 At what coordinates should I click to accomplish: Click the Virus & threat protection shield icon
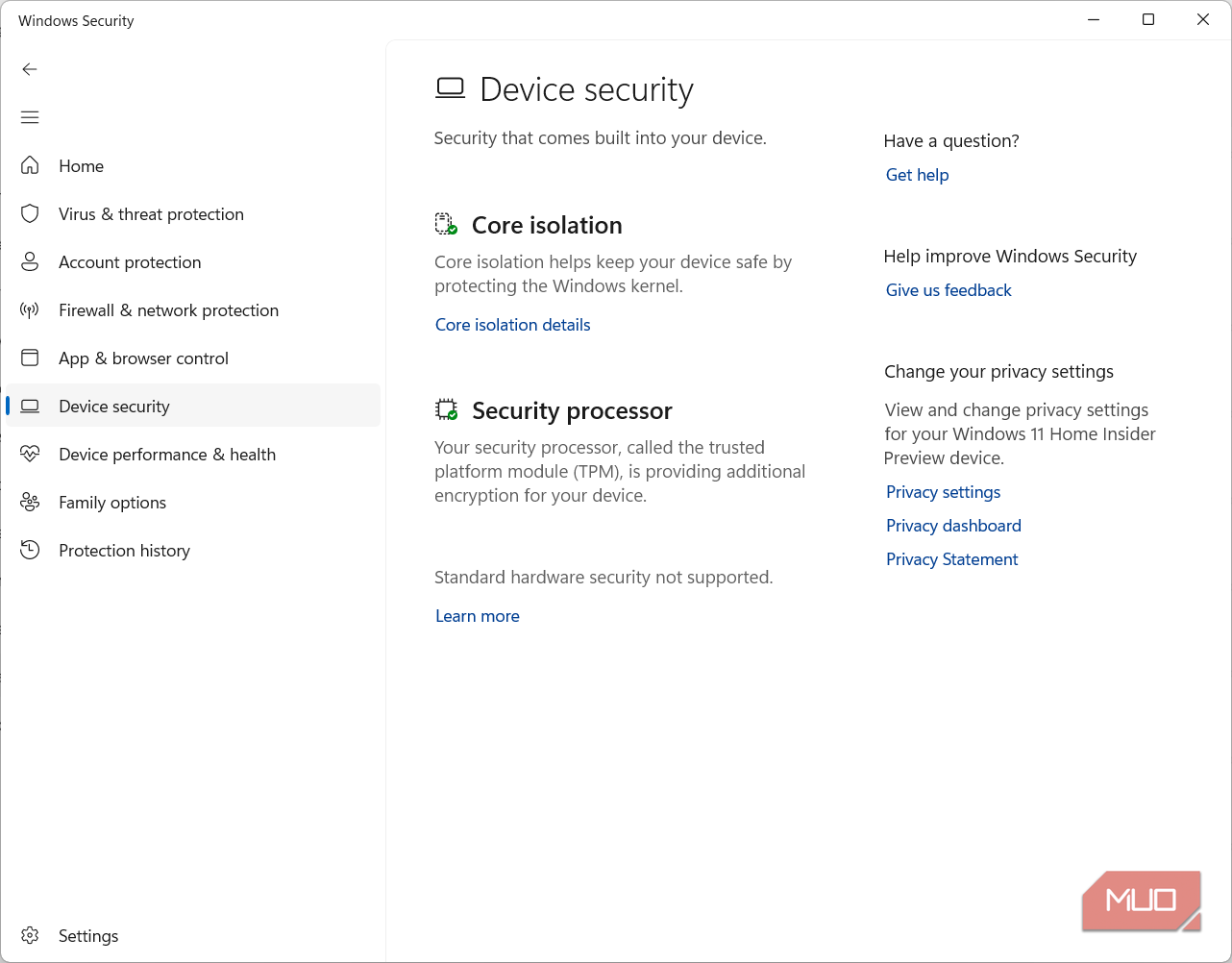pos(30,213)
